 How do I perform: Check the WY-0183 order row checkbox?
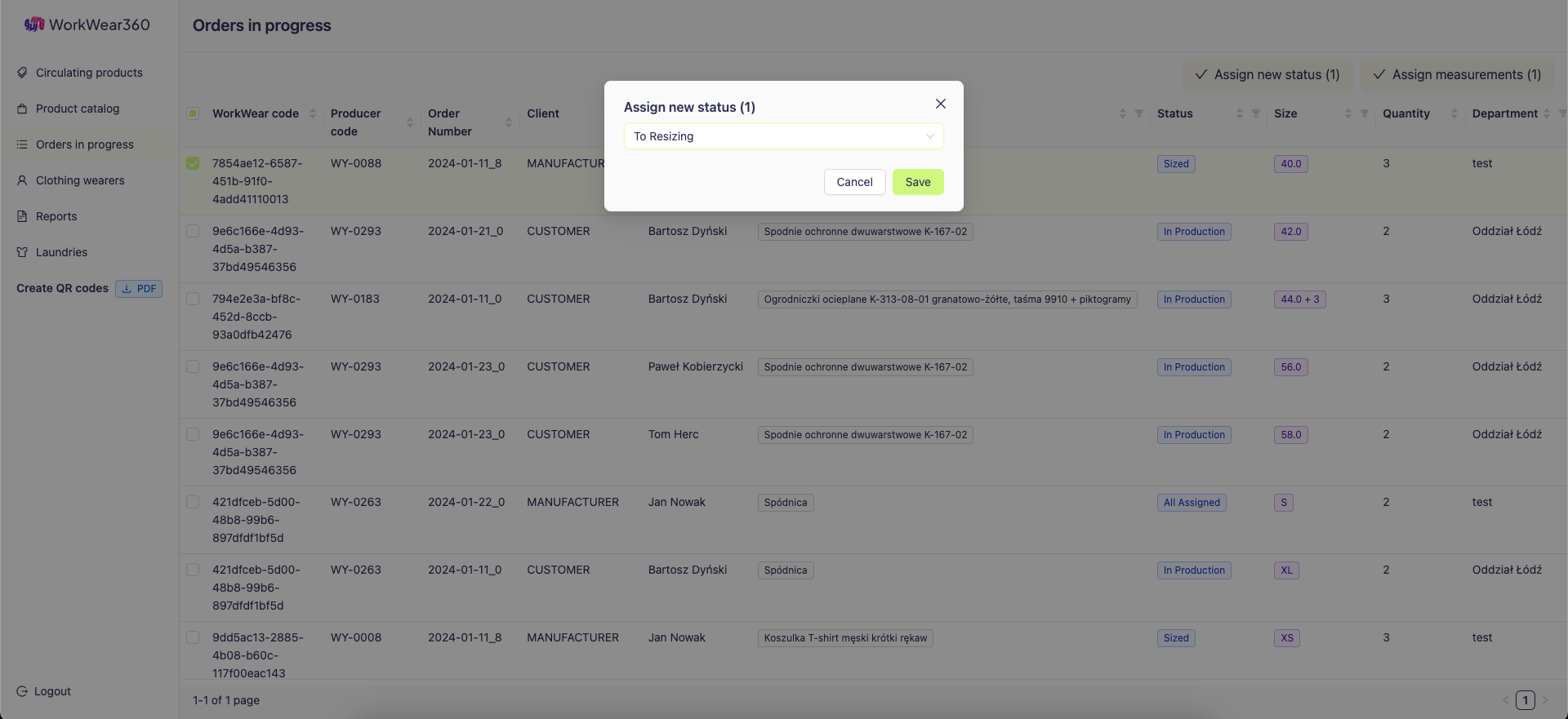193,299
